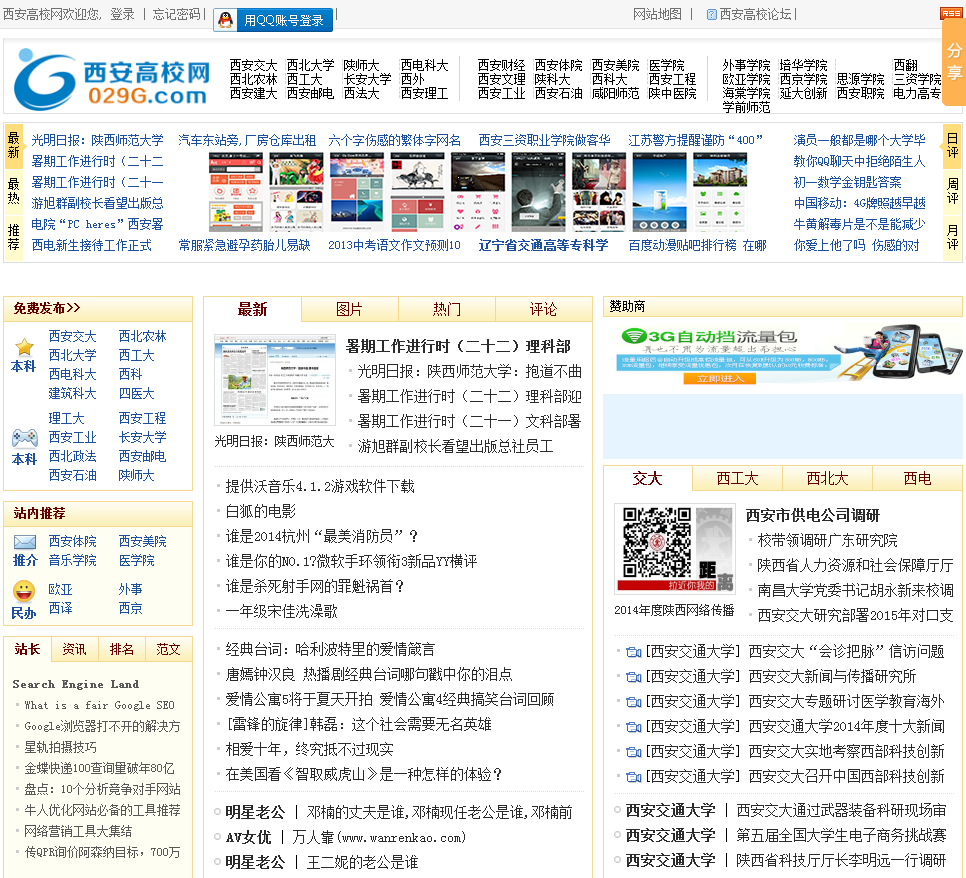Switch to the 资讯 tab
Image resolution: width=966 pixels, height=878 pixels.
[74, 649]
